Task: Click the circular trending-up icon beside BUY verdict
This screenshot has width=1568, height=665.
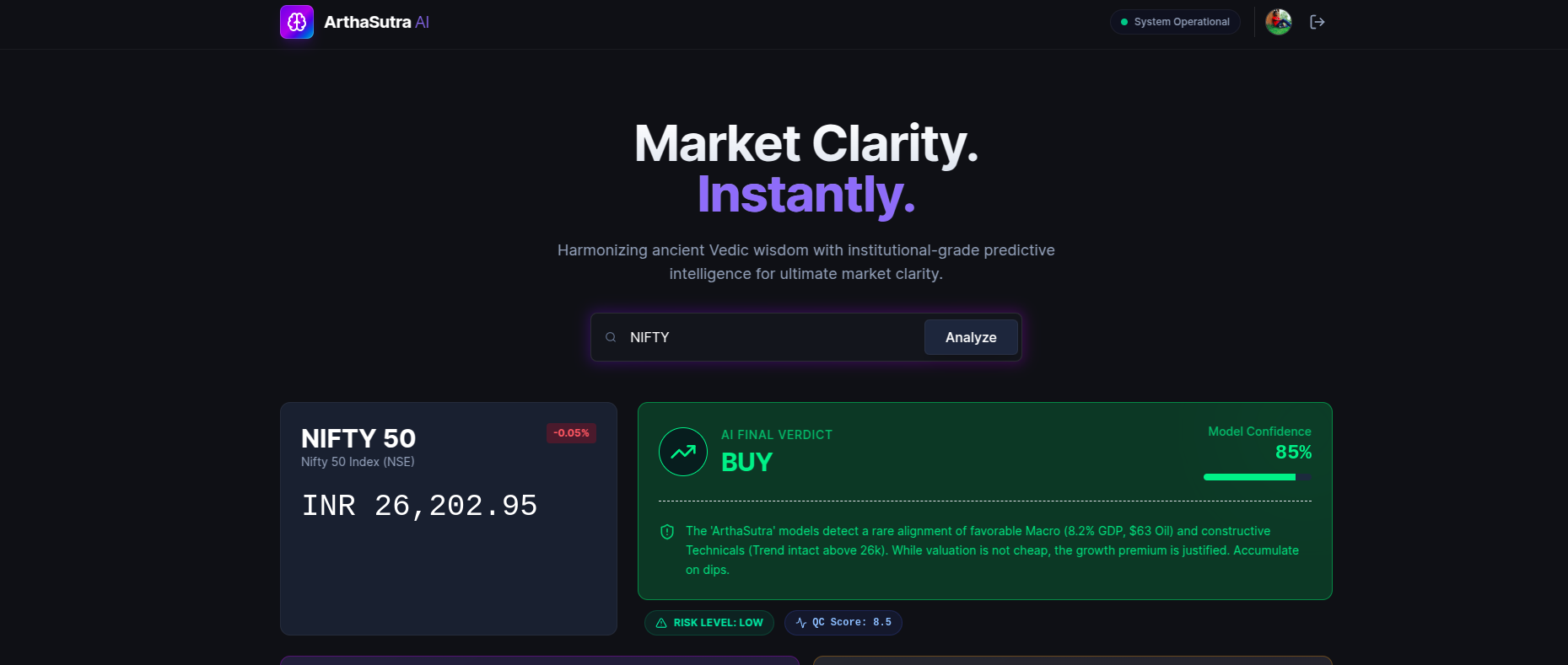Action: pos(682,451)
